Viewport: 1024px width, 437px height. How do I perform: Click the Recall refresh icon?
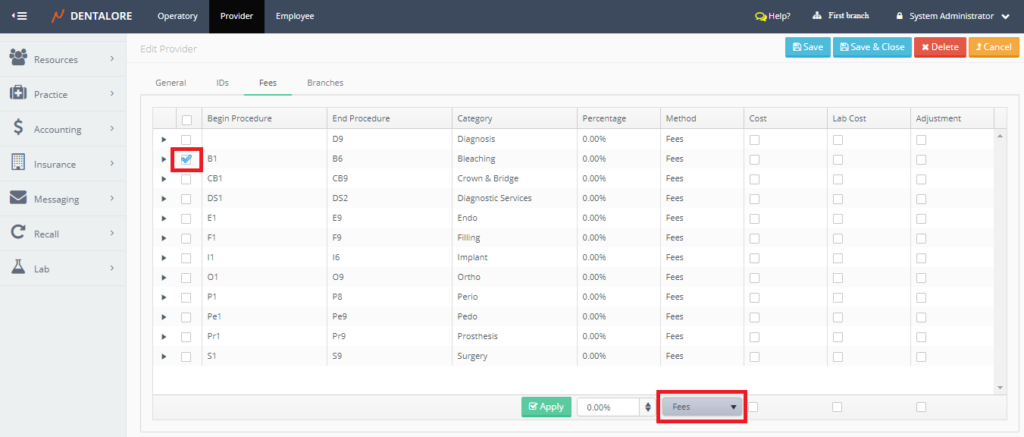(18, 233)
